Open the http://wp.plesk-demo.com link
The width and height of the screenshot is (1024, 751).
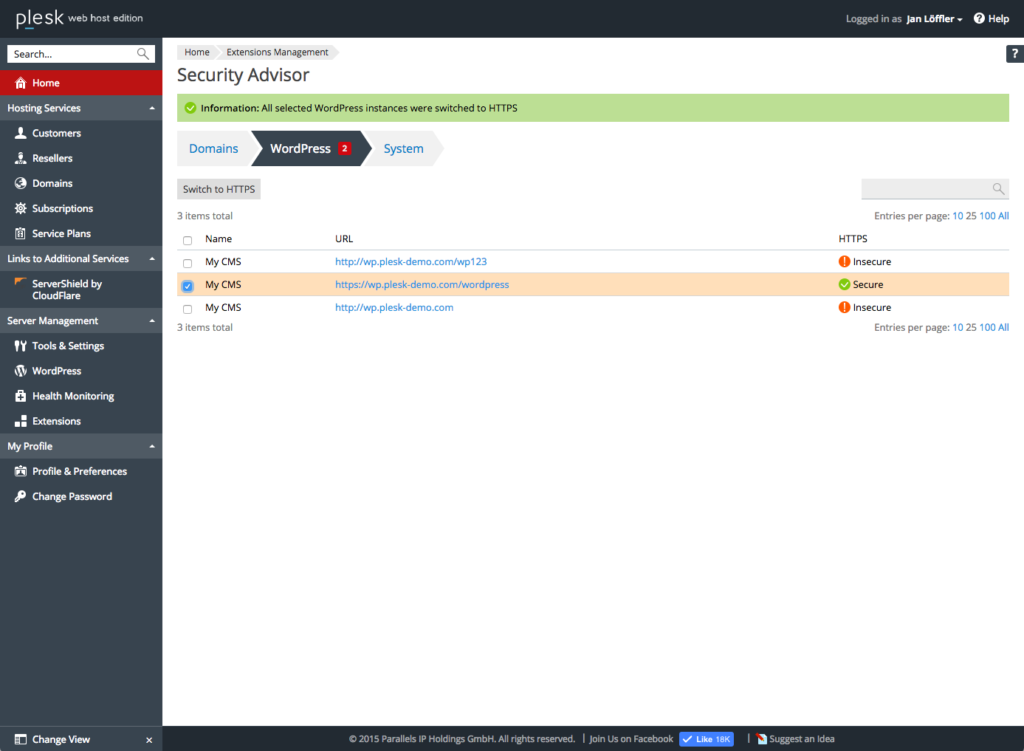(394, 308)
